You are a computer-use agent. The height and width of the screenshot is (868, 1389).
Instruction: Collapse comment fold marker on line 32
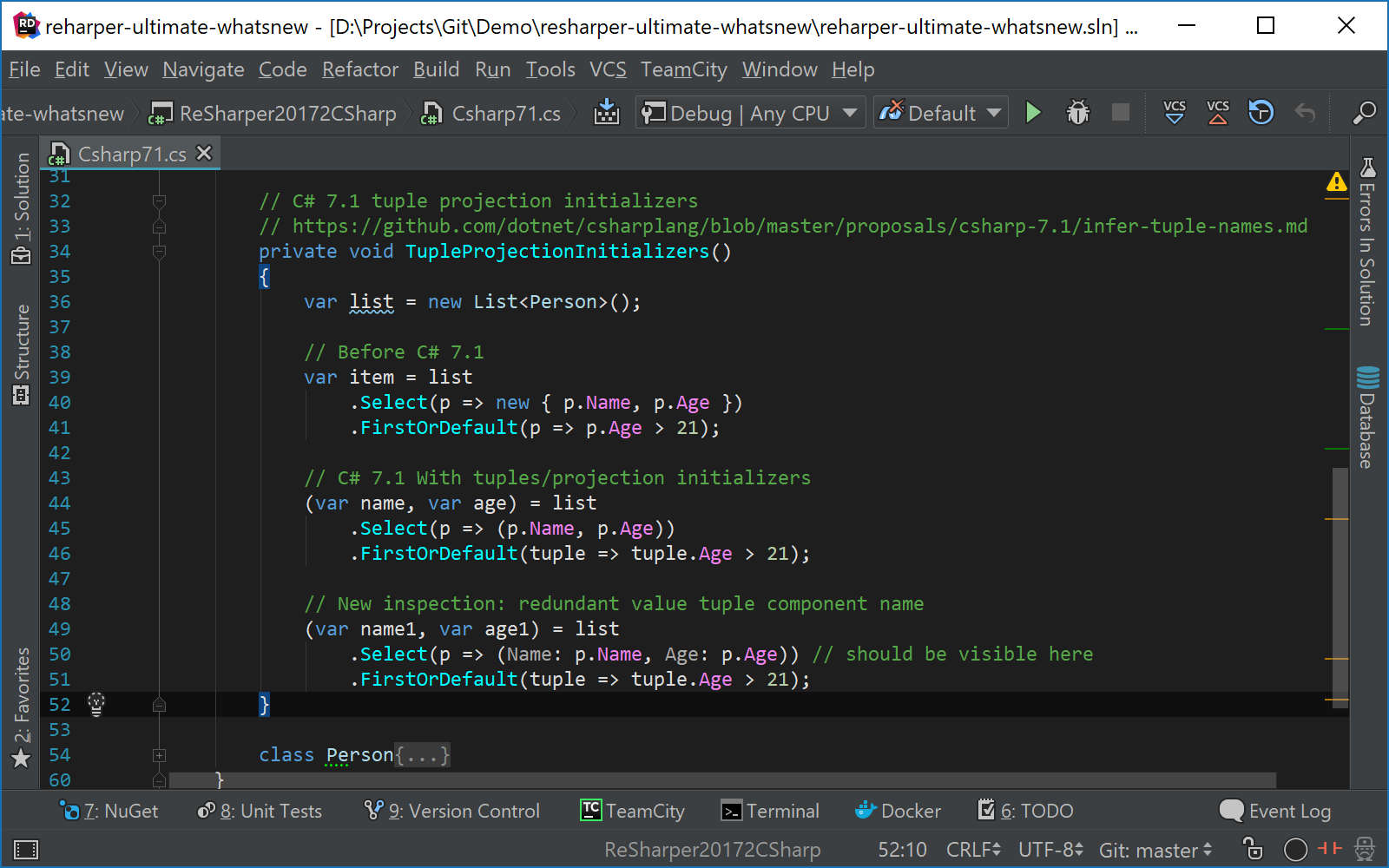point(159,201)
